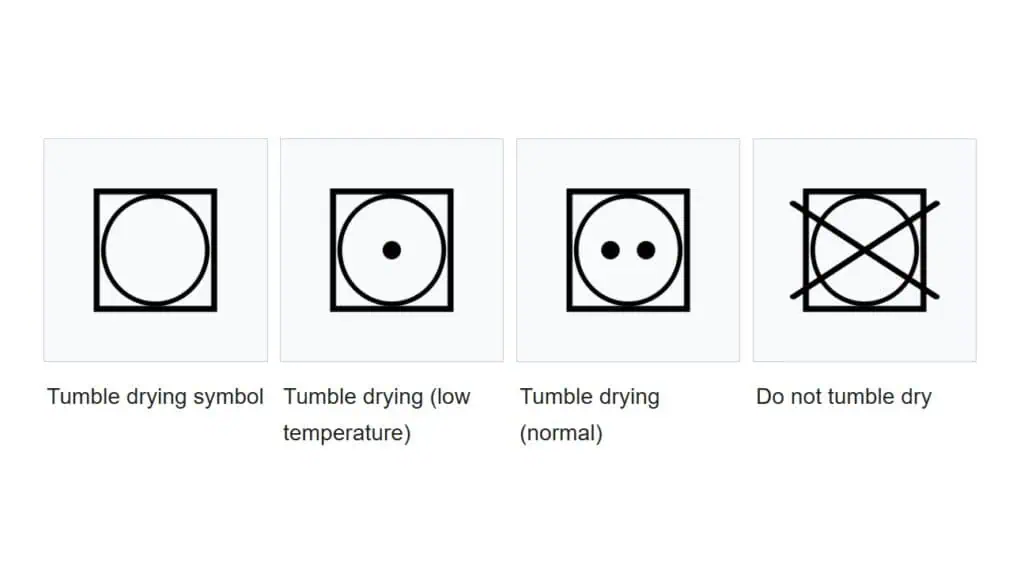Click the crossing point of the X lines
The height and width of the screenshot is (562, 1024).
point(865,250)
